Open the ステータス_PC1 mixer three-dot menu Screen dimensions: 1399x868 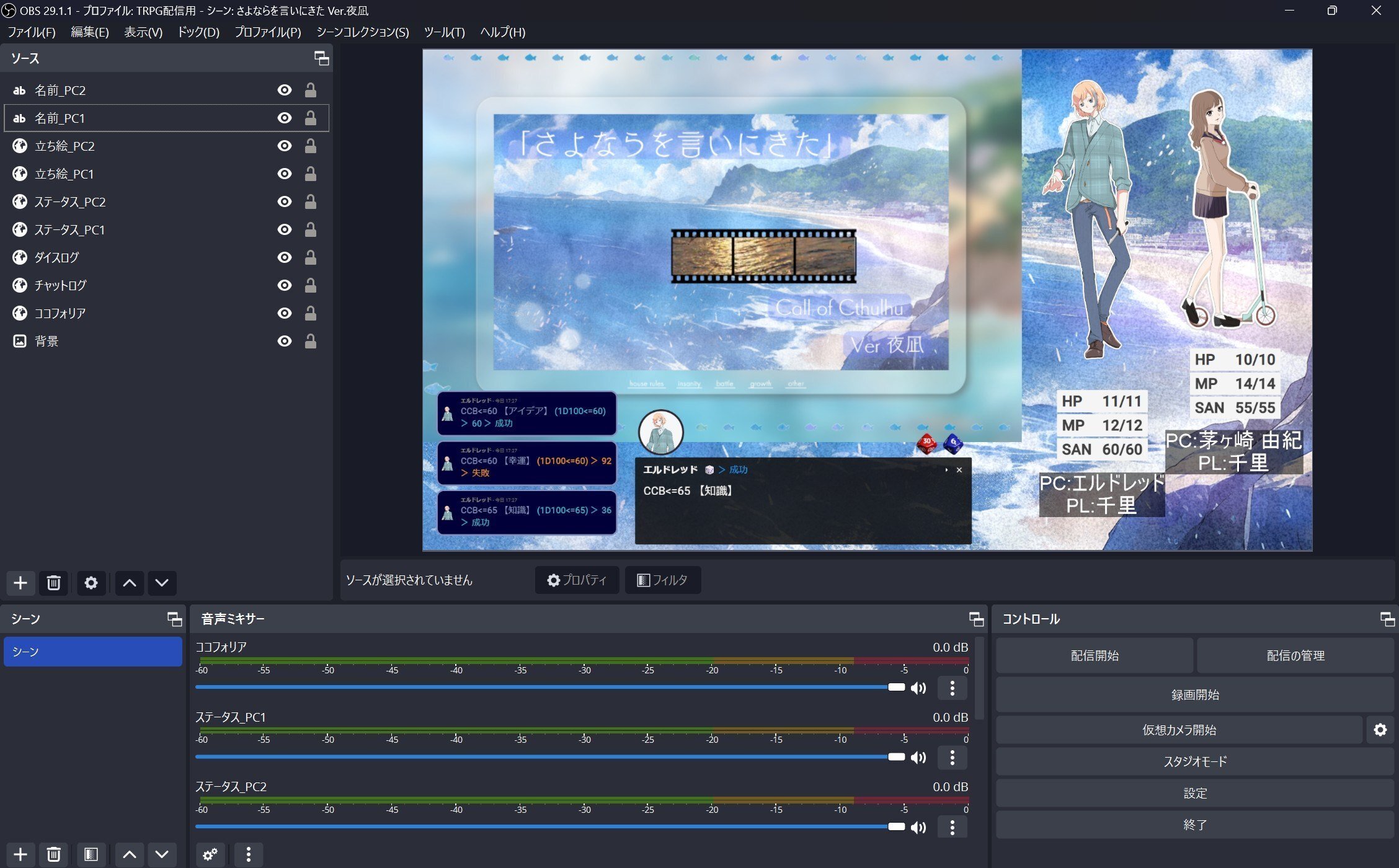coord(952,757)
